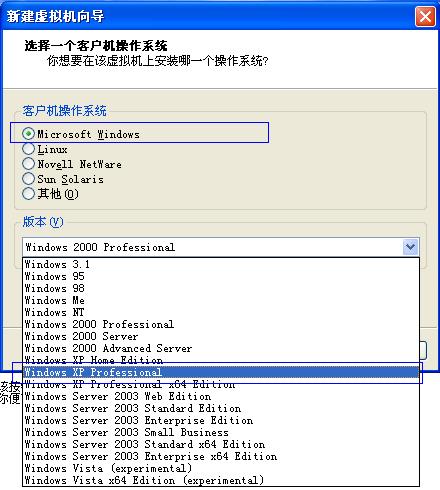The height and width of the screenshot is (490, 440).
Task: Select Windows Server 2003 Small Business
Action: point(221,432)
